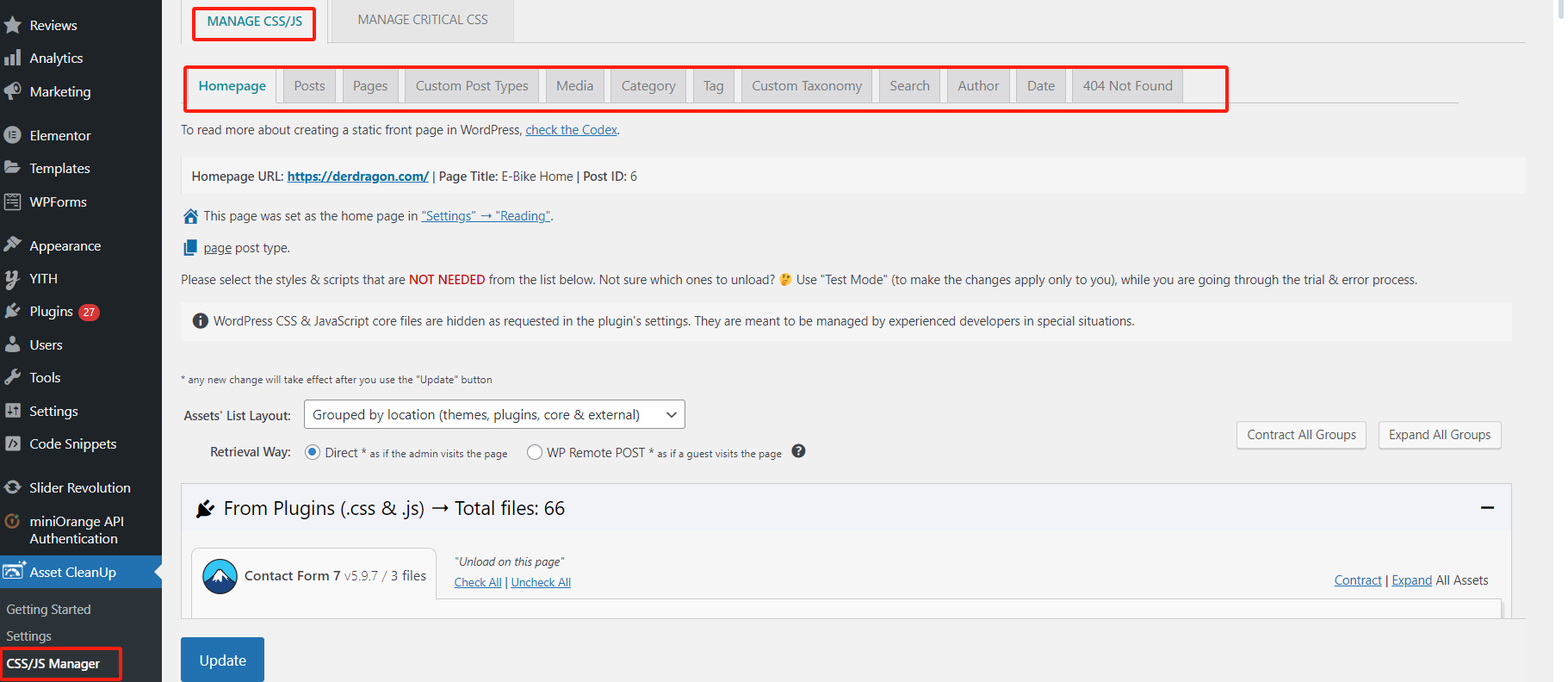Open the Assets' List Layout dropdown
The height and width of the screenshot is (682, 1568).
pyautogui.click(x=494, y=414)
